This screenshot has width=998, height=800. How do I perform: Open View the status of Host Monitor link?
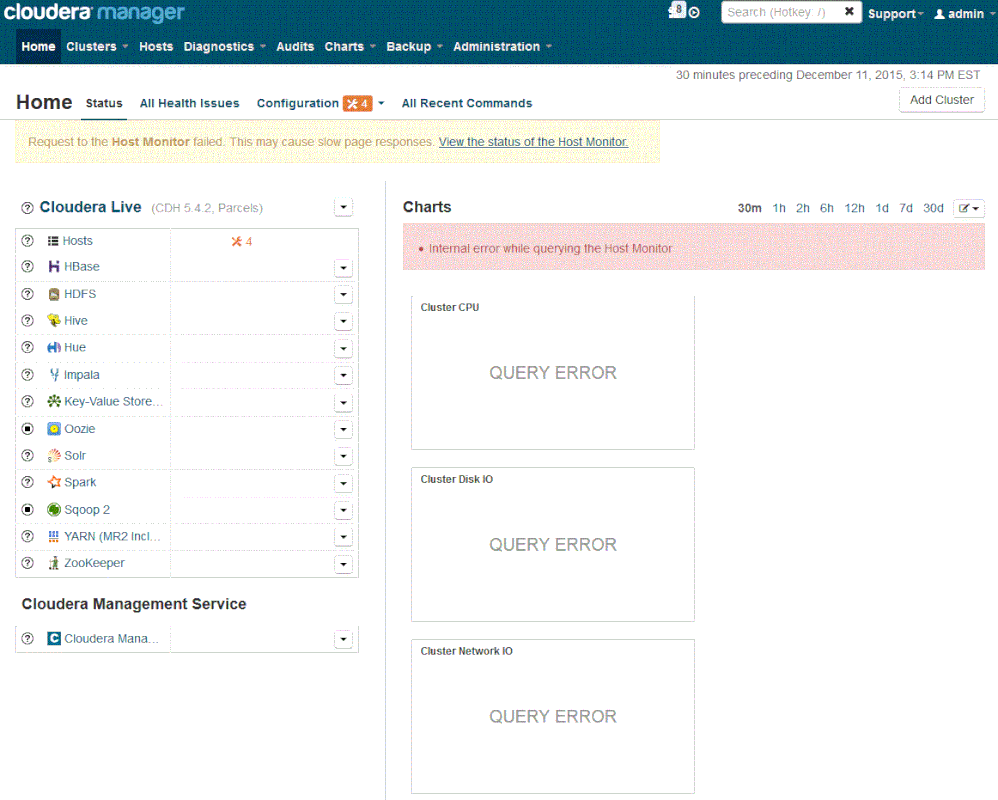coord(533,142)
